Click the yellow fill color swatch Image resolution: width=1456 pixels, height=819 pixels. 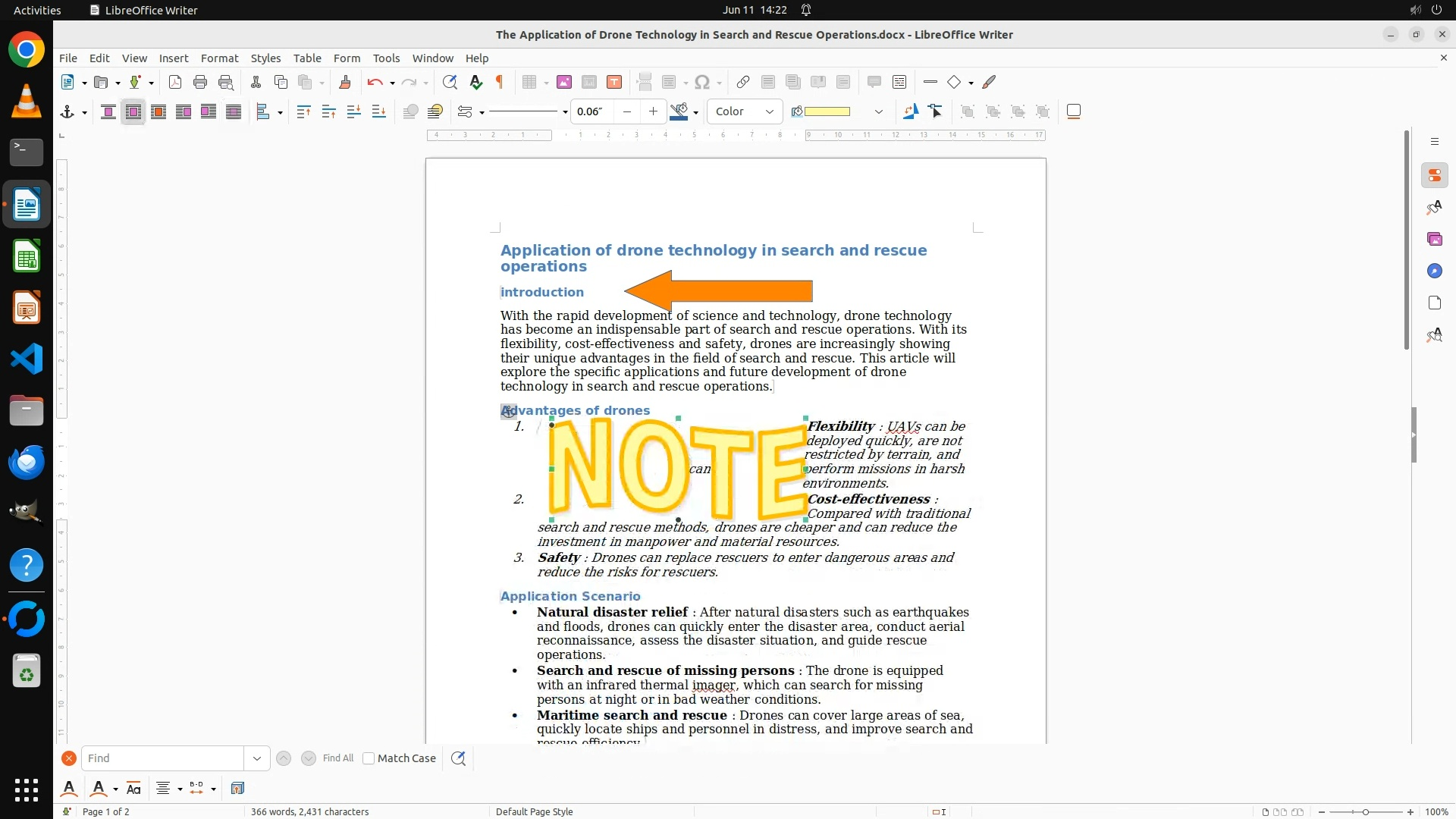(x=827, y=111)
